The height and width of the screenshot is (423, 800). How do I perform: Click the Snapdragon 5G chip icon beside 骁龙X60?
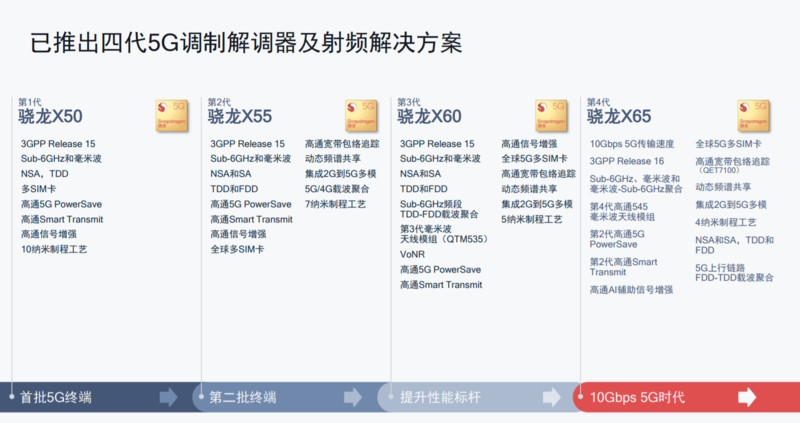[x=552, y=116]
